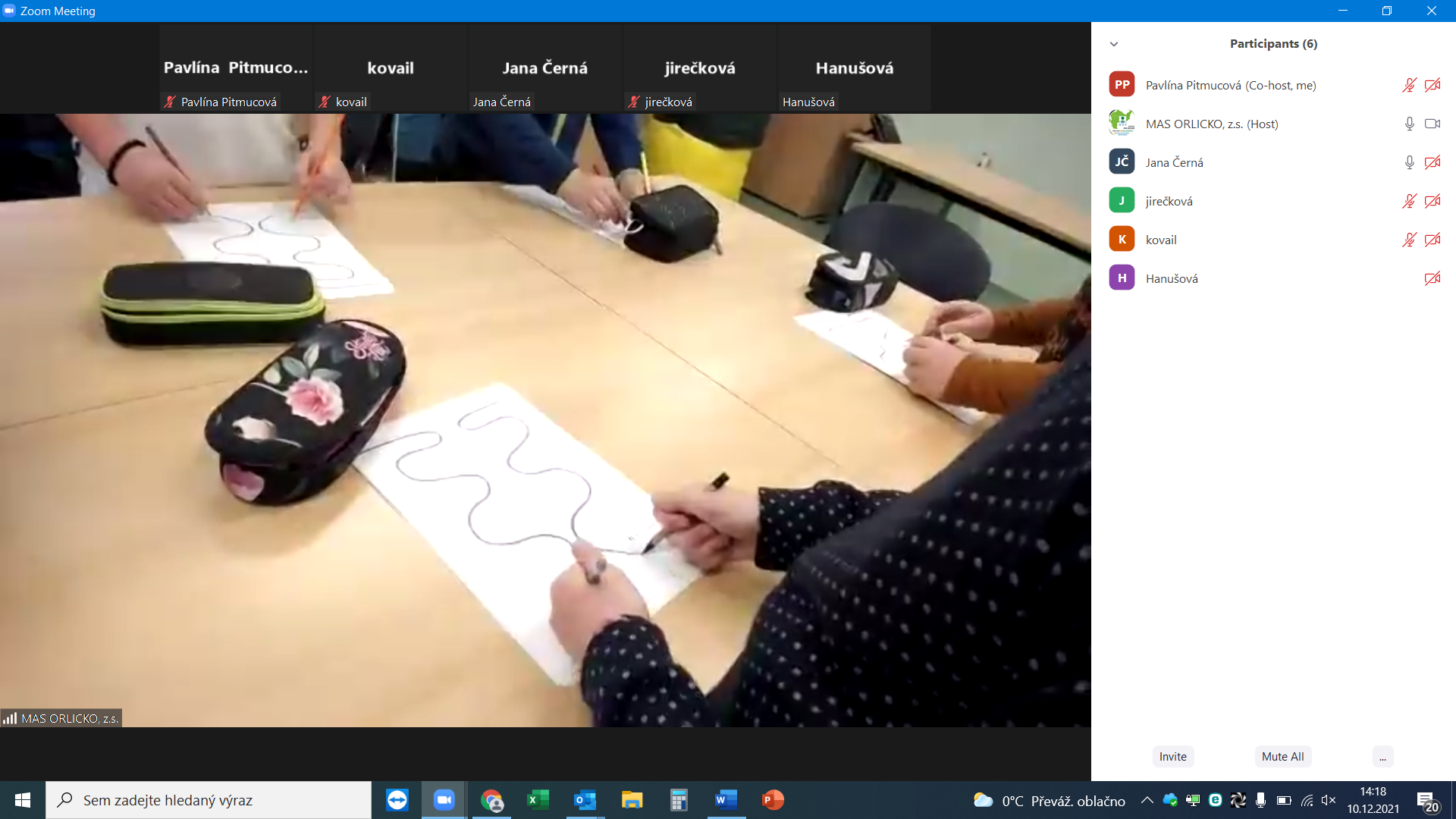
Task: Click the PP avatar of Pavlína Pitmucová
Action: [x=1122, y=85]
